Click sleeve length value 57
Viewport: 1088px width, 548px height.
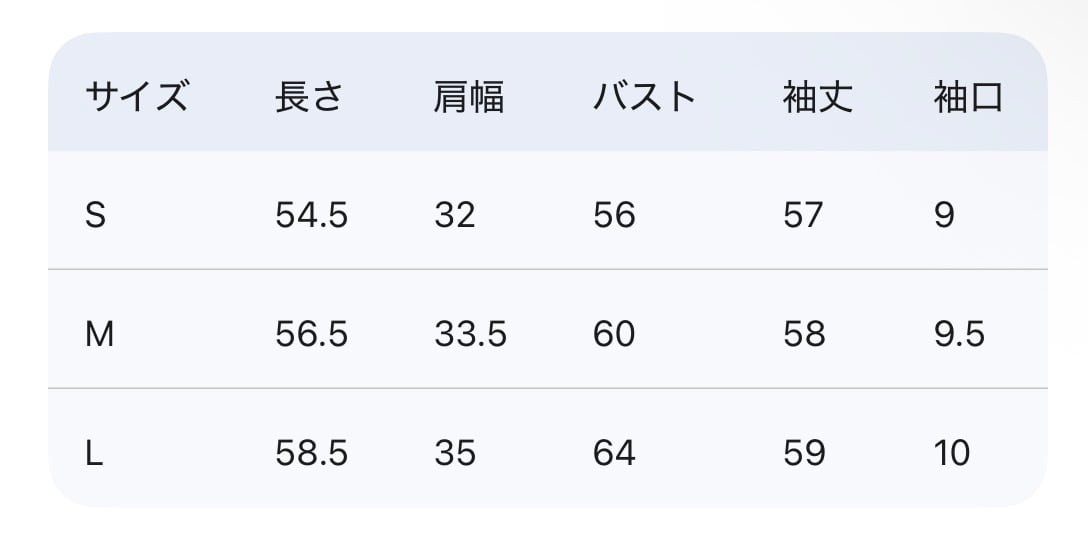(x=804, y=215)
